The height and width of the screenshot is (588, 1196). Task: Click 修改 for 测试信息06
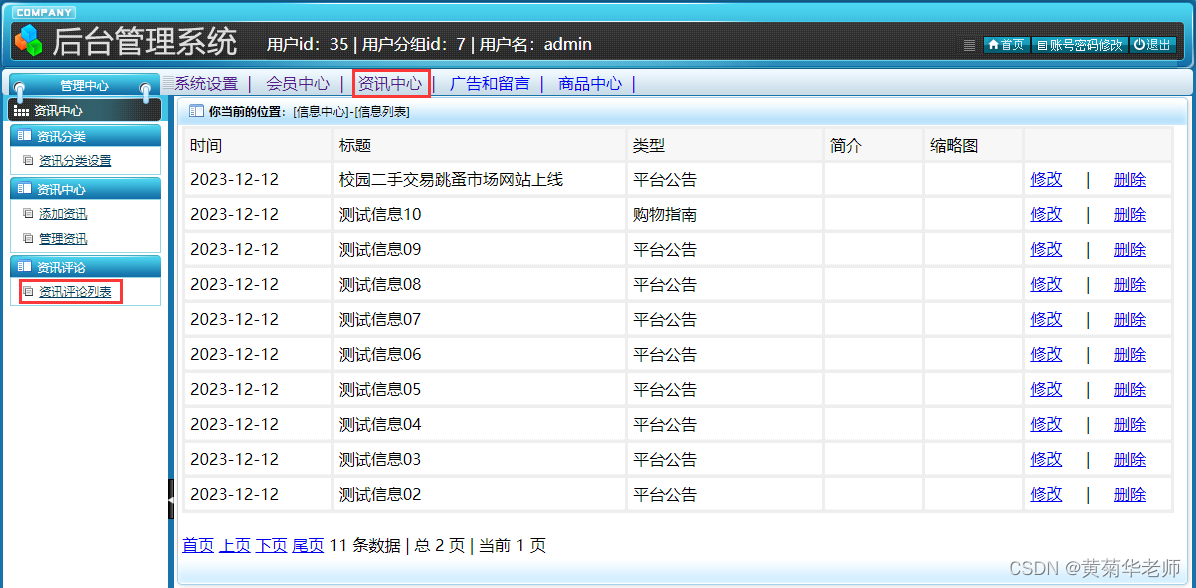[x=1046, y=354]
